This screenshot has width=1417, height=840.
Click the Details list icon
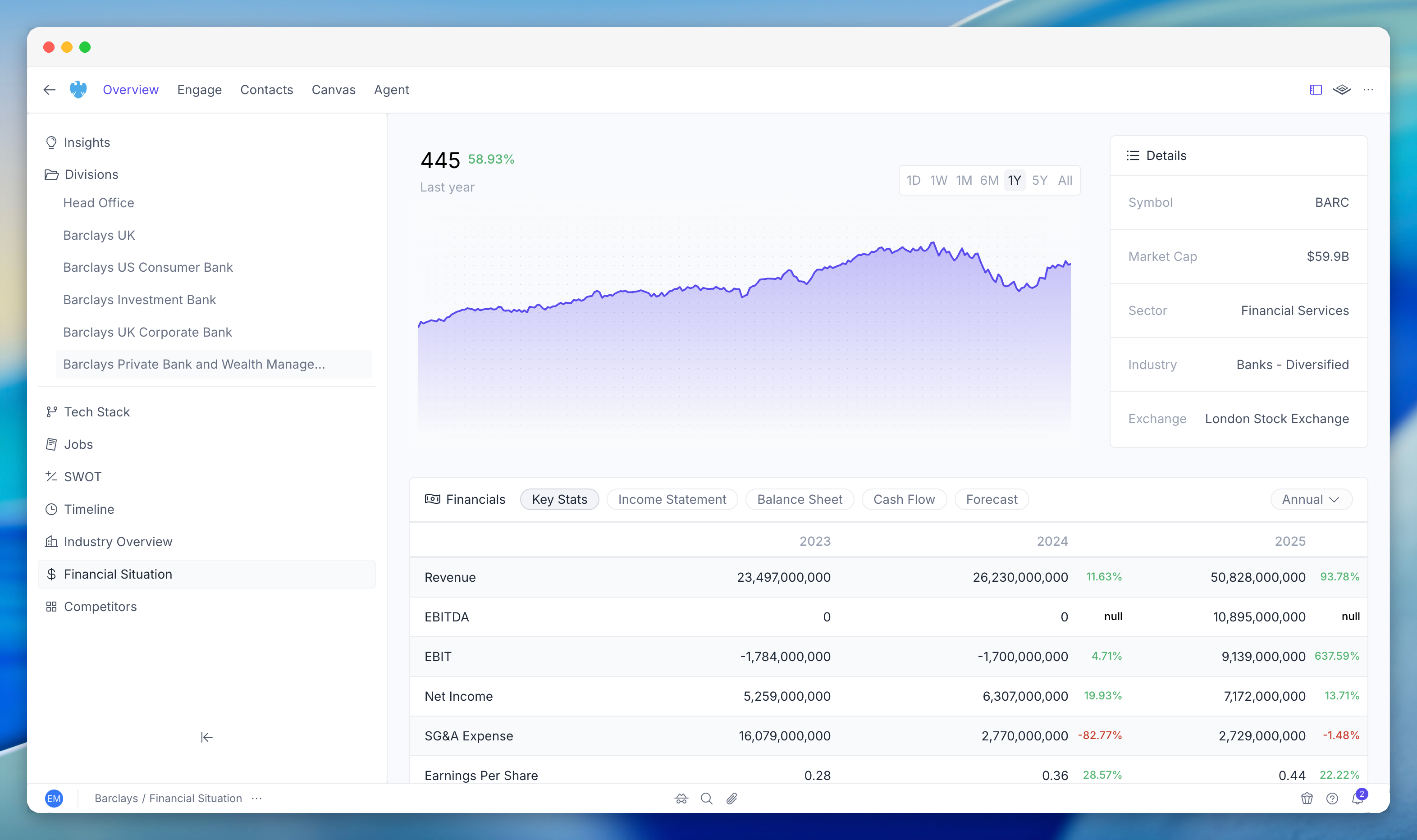coord(1132,155)
